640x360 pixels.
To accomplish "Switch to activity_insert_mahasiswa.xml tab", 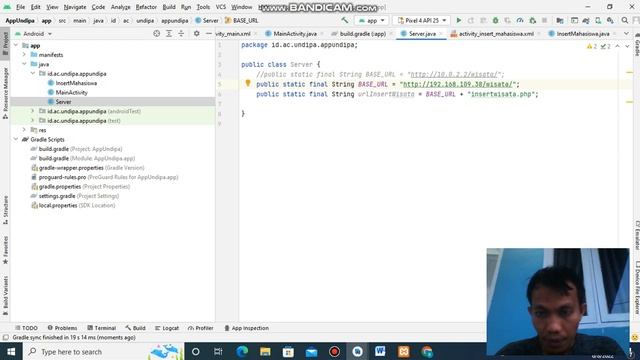I will (x=496, y=34).
